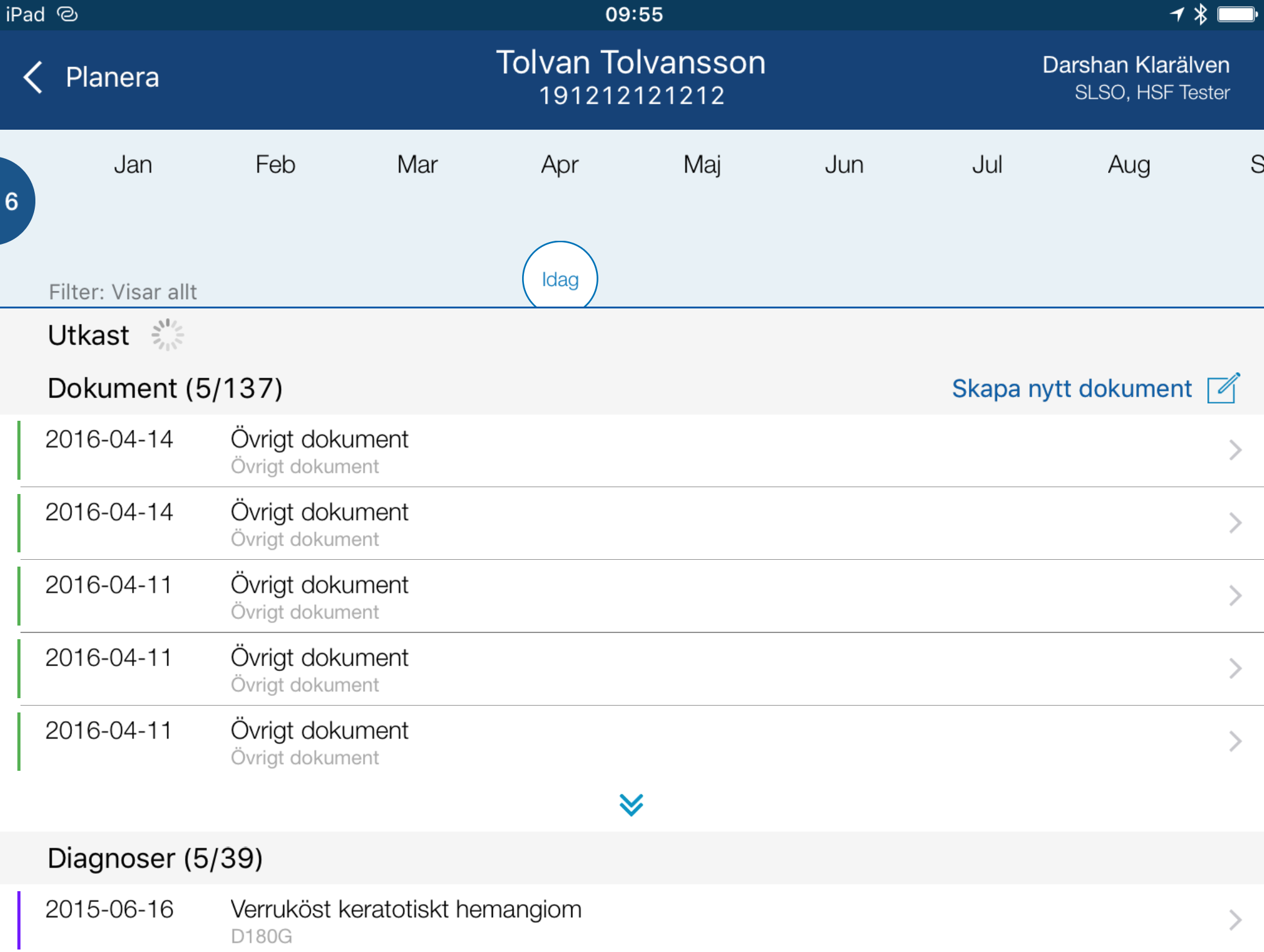Tap the Utkast section heading
This screenshot has width=1264, height=952.
click(x=89, y=335)
